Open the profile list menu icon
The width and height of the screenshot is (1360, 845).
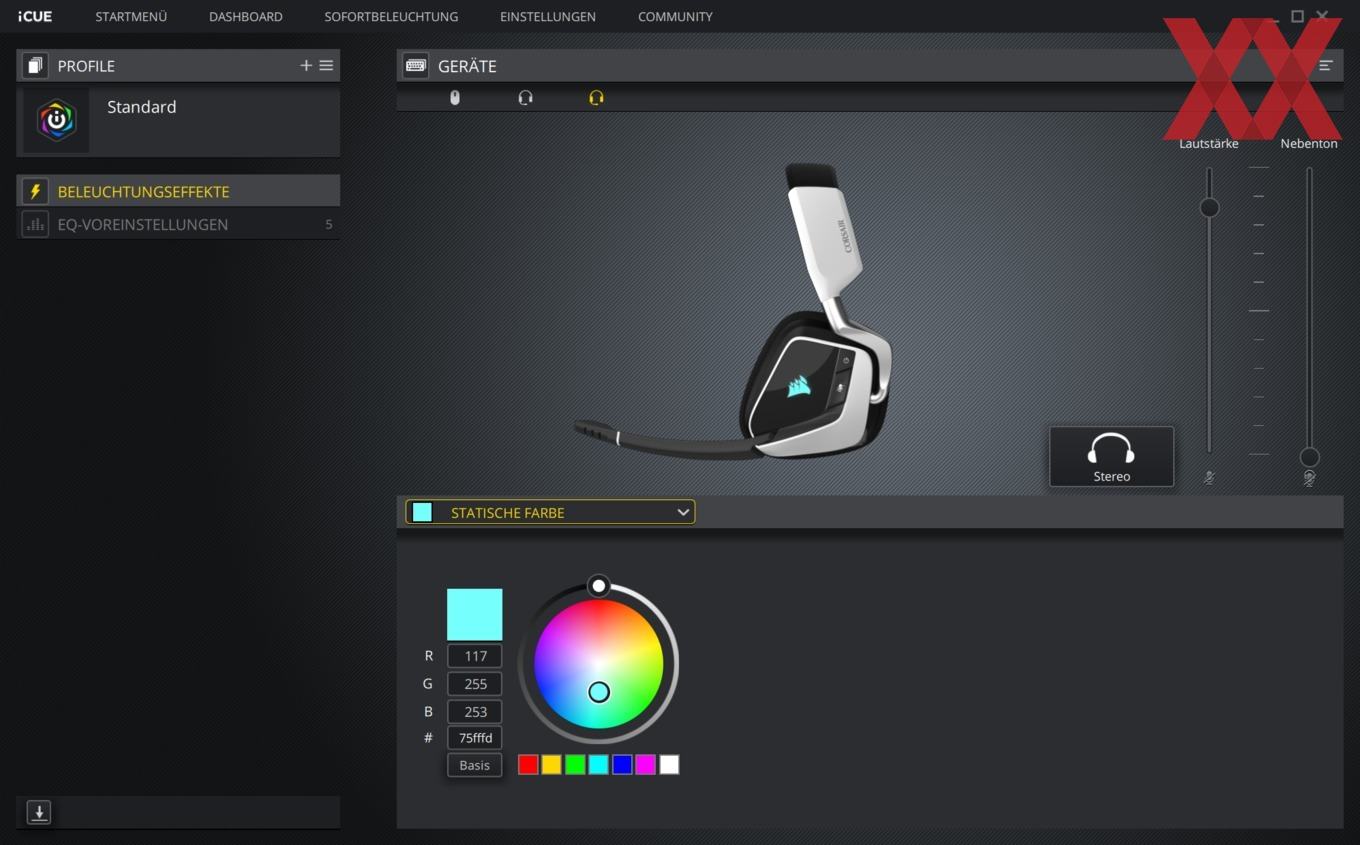[326, 66]
